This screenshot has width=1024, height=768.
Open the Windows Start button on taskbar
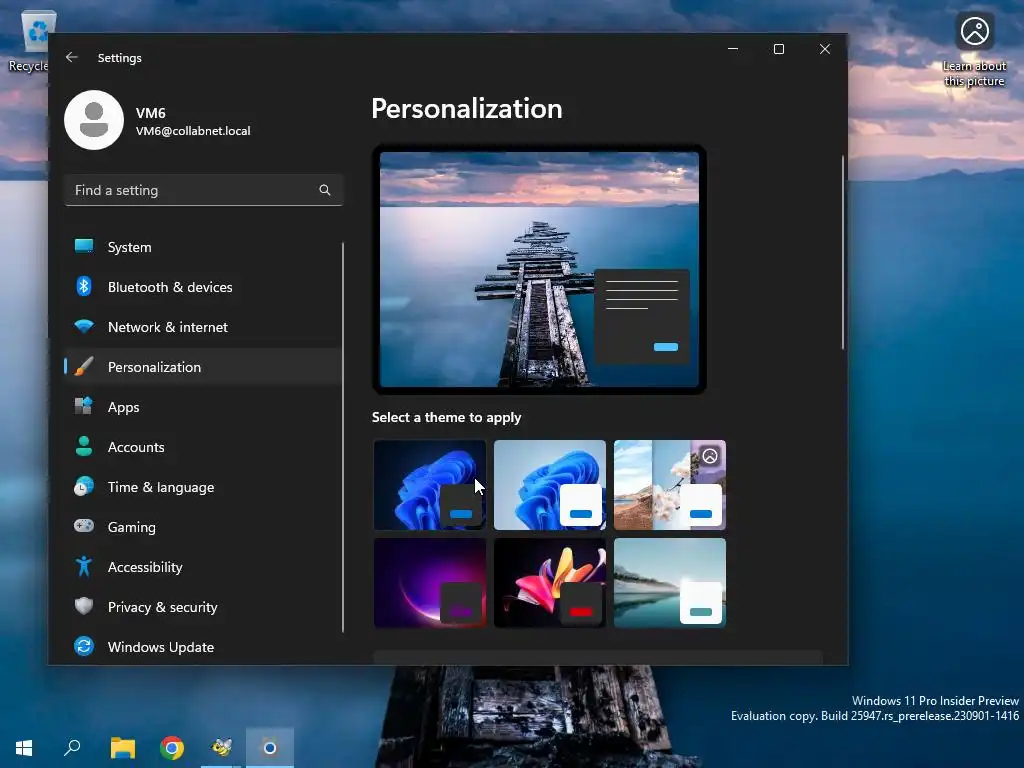coord(24,748)
